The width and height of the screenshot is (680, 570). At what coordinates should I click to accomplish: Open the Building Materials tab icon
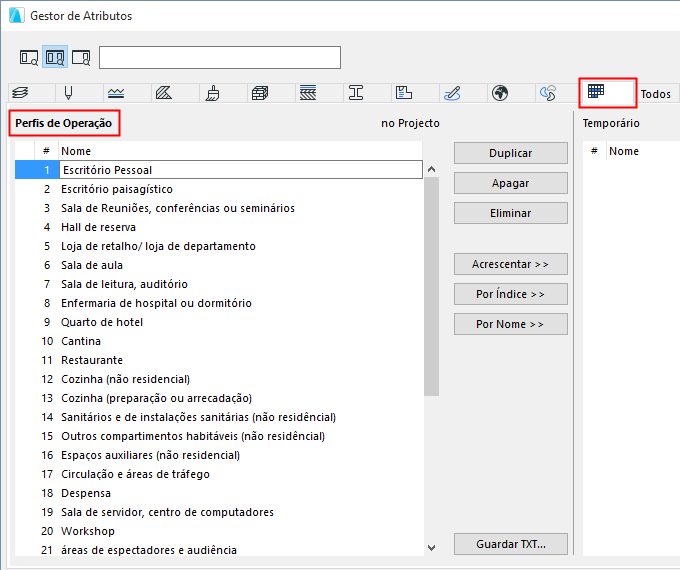[260, 93]
